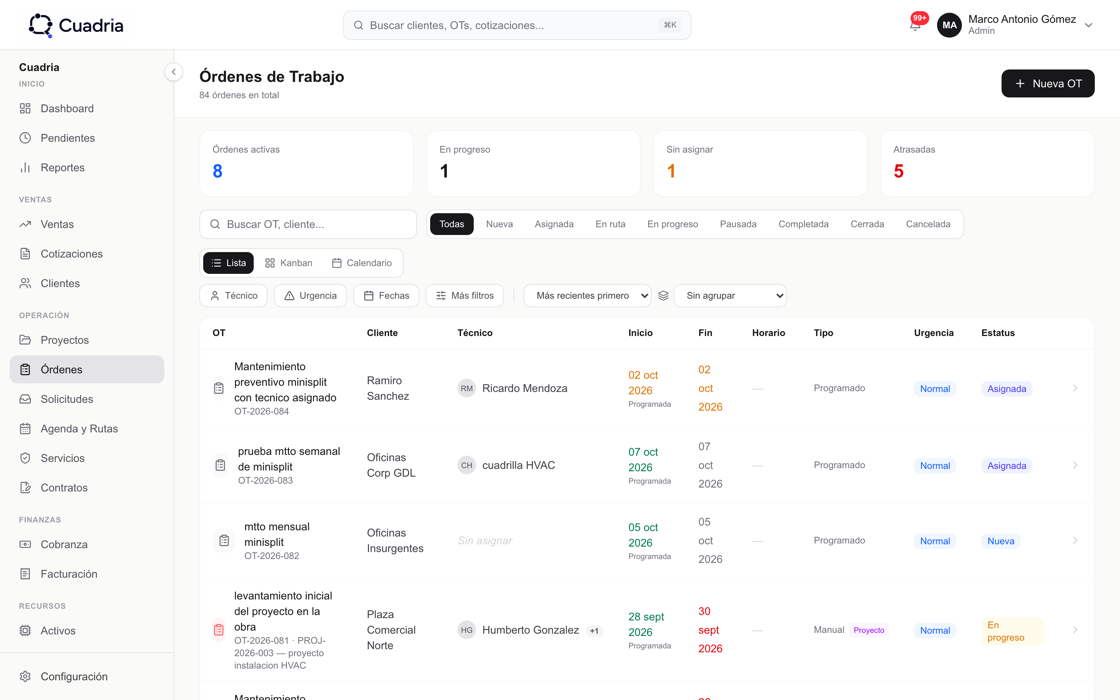Open the notifications bell
The width and height of the screenshot is (1120, 700).
(x=915, y=25)
